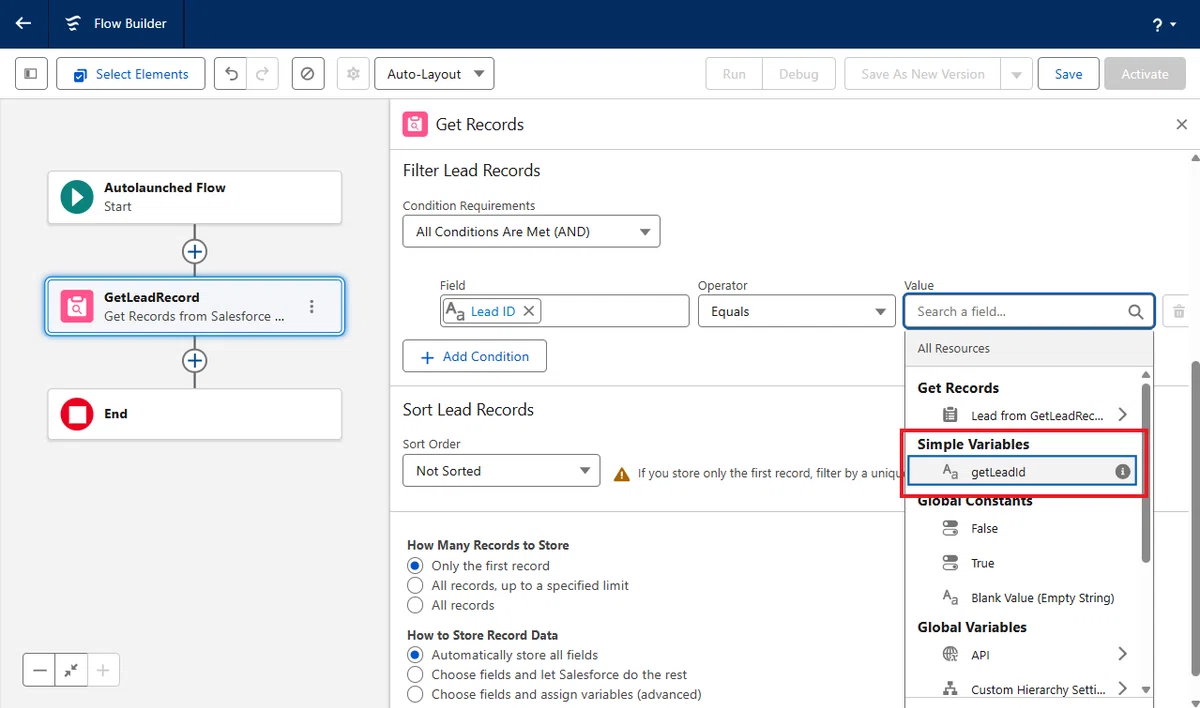This screenshot has height=708, width=1200.
Task: Click the Save button
Action: (x=1068, y=74)
